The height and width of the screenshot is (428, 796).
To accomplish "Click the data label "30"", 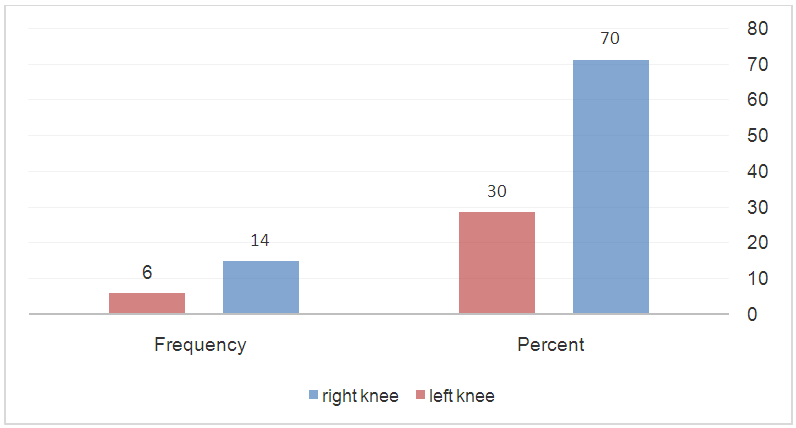I will tap(497, 191).
